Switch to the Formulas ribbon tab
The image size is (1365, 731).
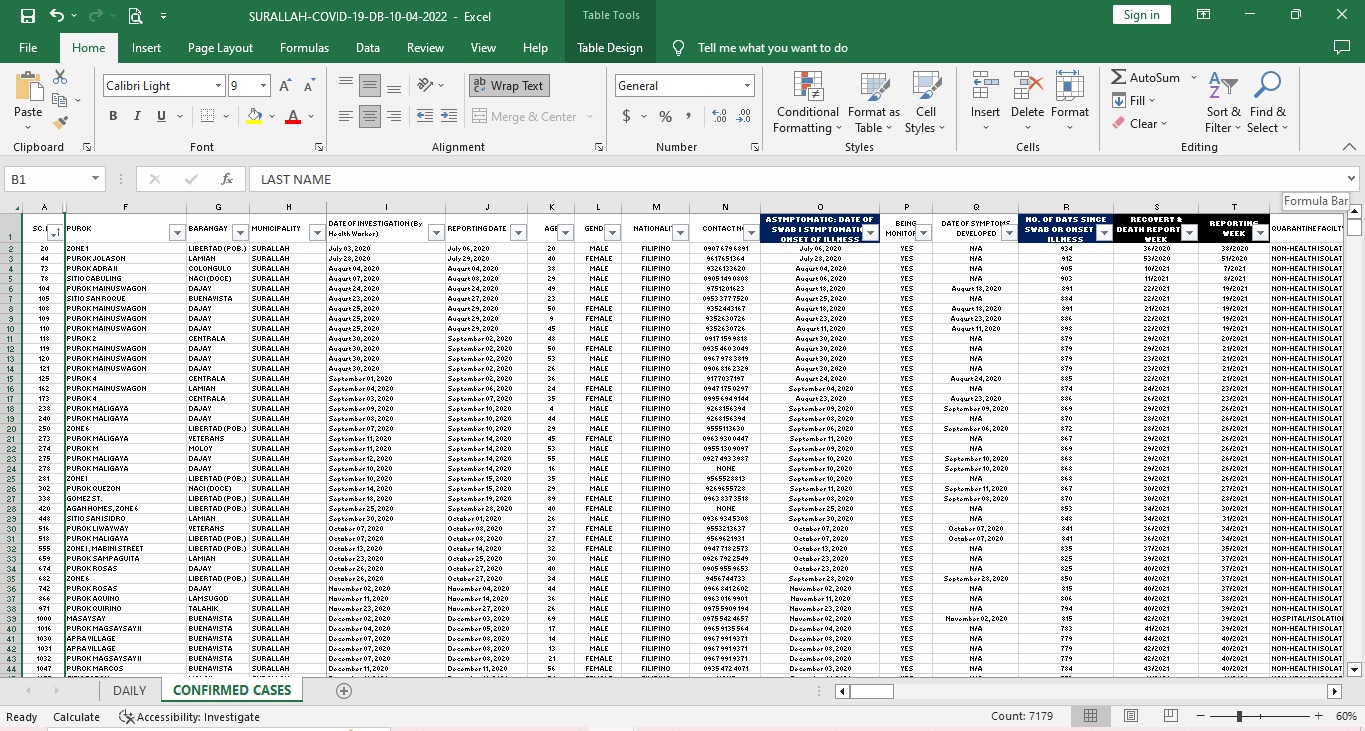tap(304, 48)
